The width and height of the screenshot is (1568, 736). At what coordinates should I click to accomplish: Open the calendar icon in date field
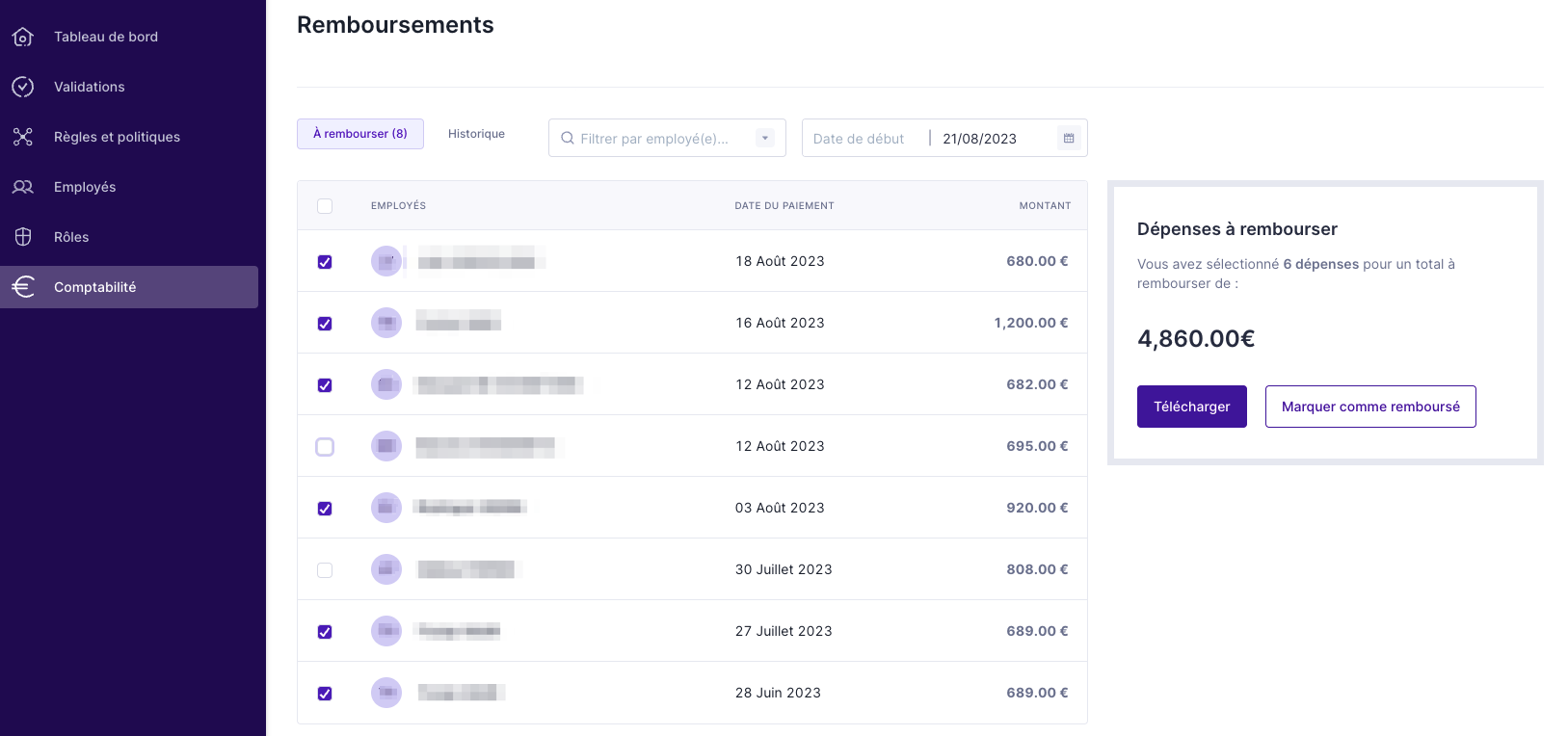(x=1068, y=139)
